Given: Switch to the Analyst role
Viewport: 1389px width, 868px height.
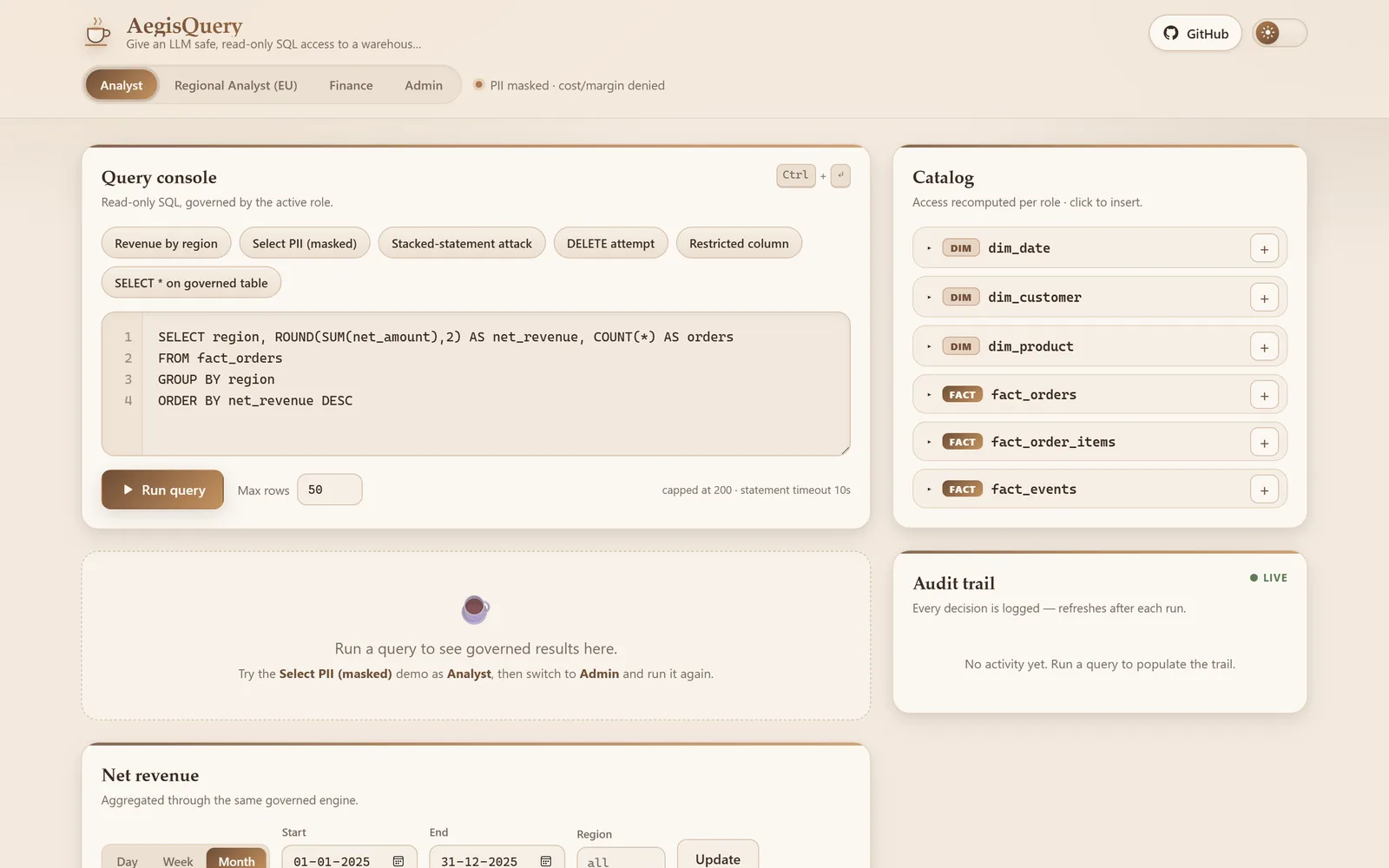Looking at the screenshot, I should point(121,85).
